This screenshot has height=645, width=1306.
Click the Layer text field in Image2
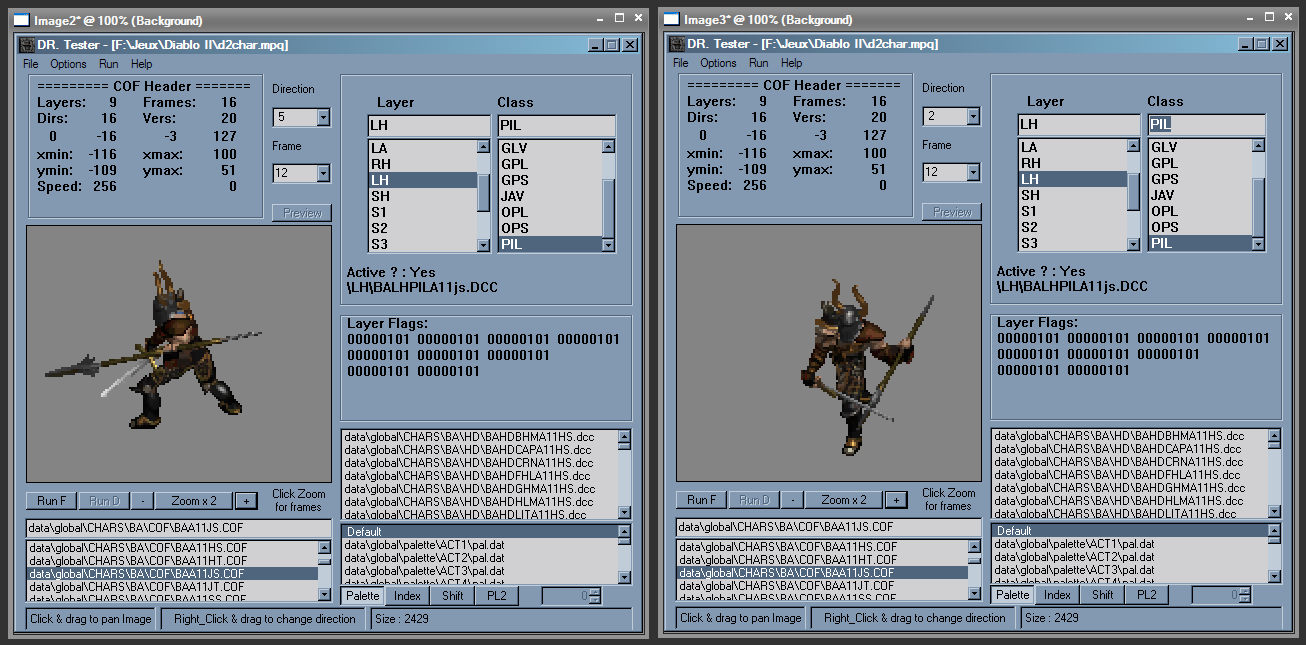(429, 126)
